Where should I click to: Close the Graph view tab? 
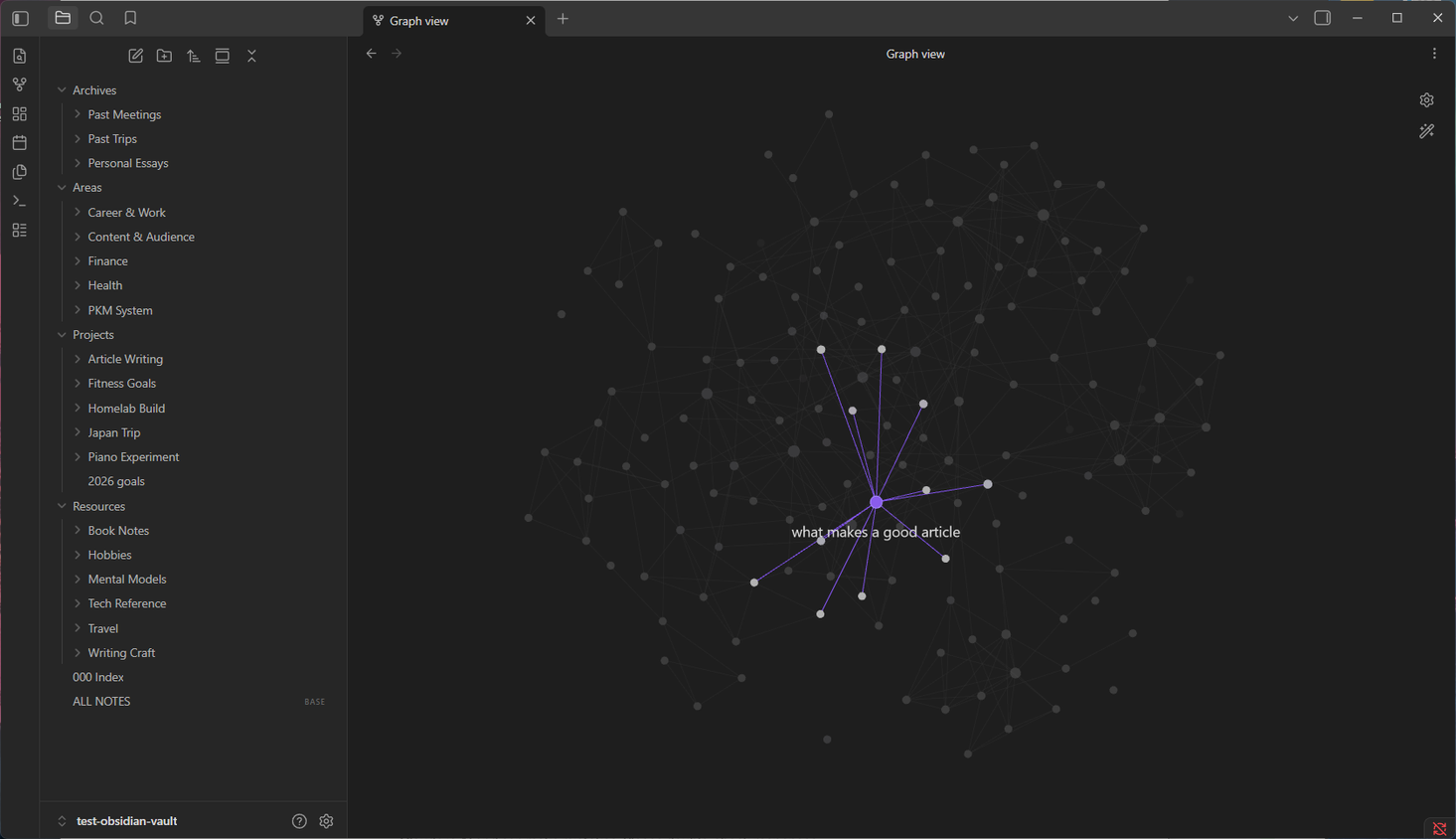[x=531, y=20]
